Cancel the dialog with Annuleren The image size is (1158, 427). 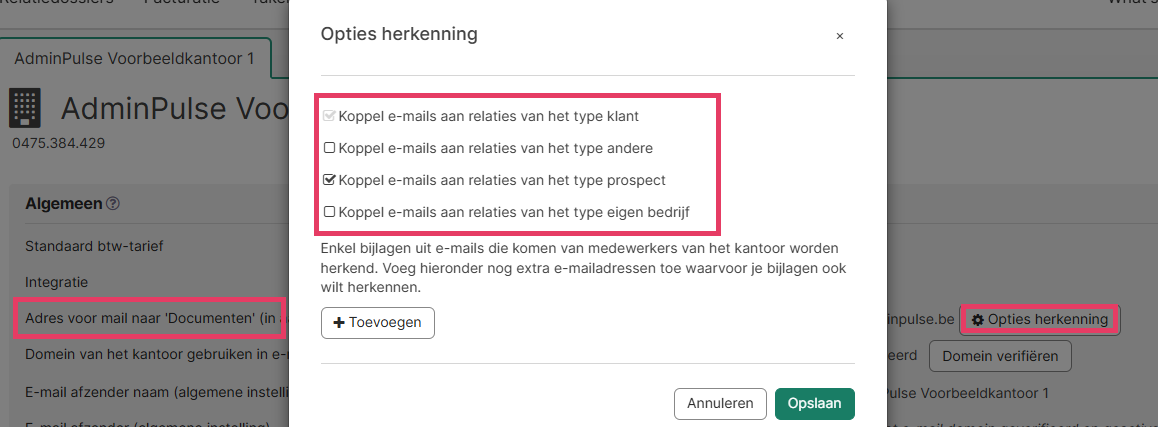coord(720,403)
